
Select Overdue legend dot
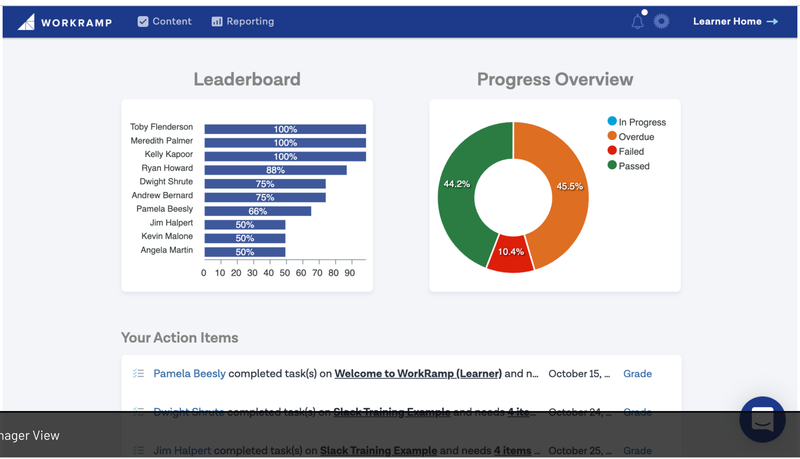612,136
